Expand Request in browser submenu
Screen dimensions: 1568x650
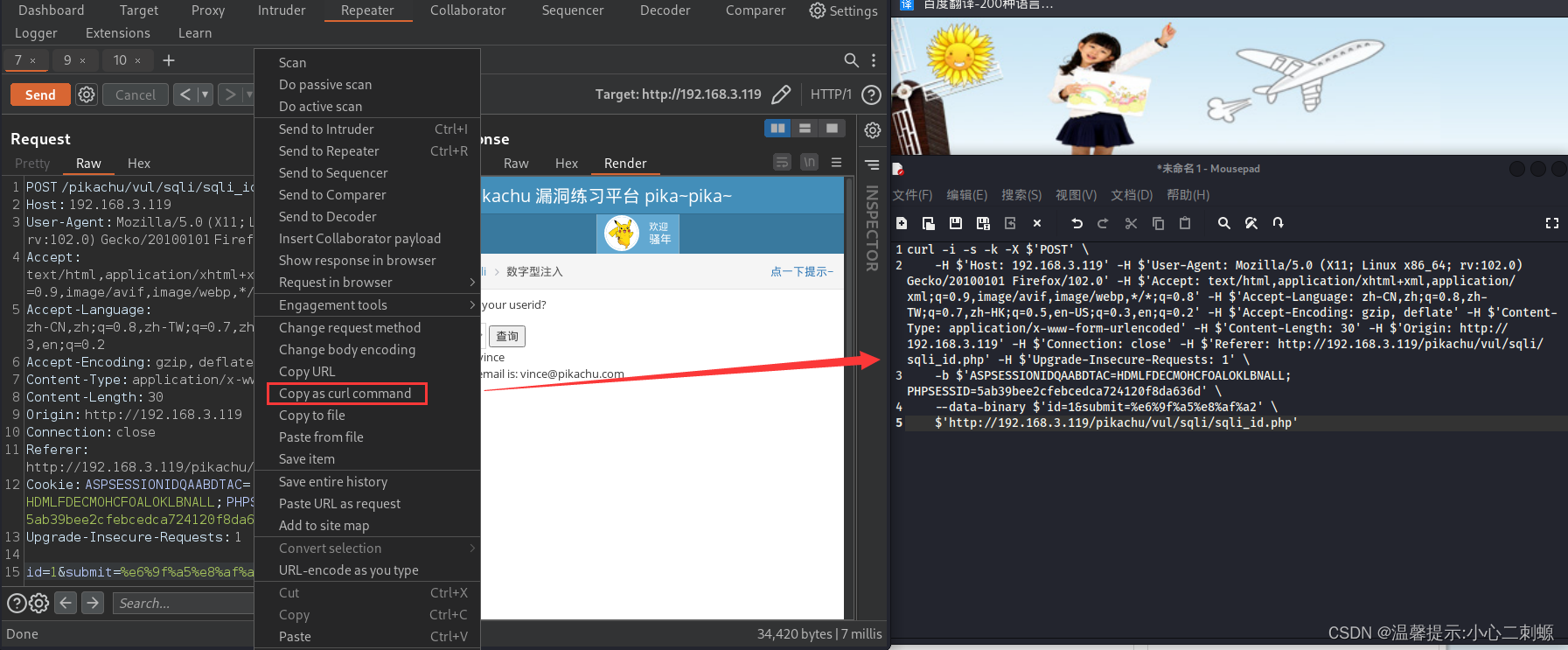click(x=367, y=283)
